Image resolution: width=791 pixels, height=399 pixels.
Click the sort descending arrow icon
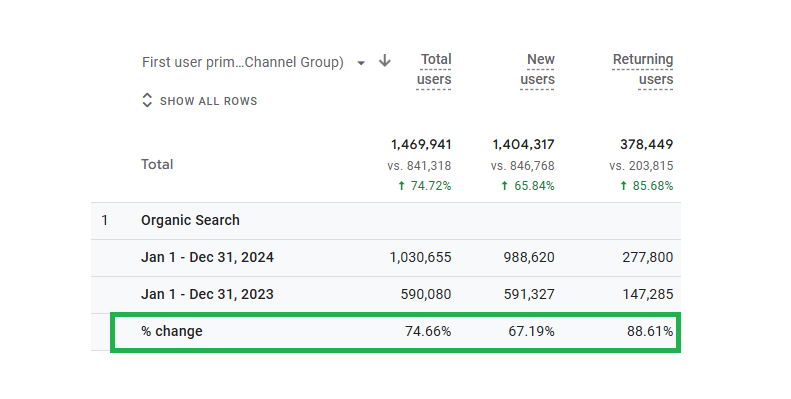385,61
